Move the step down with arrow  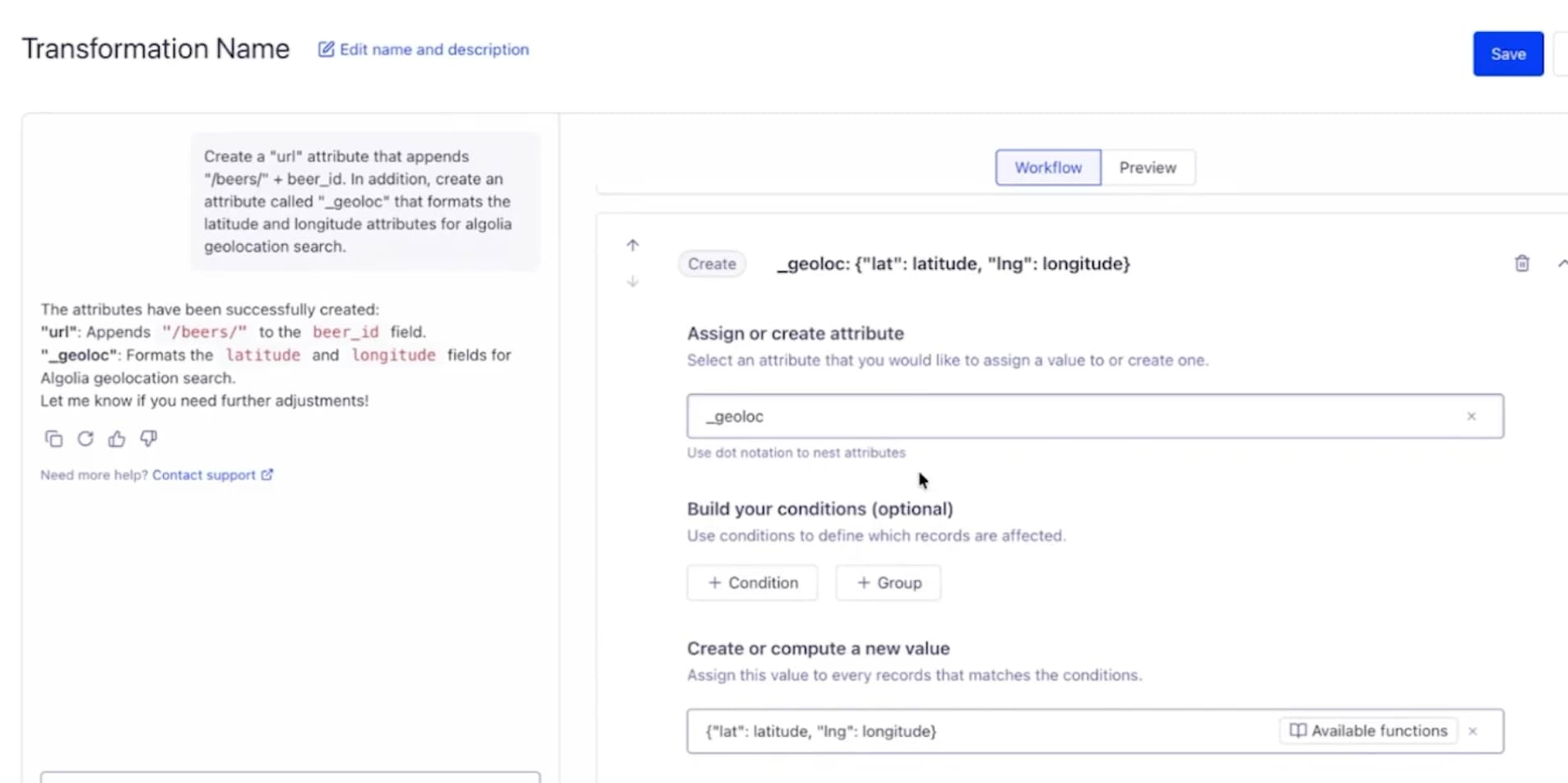click(x=633, y=281)
